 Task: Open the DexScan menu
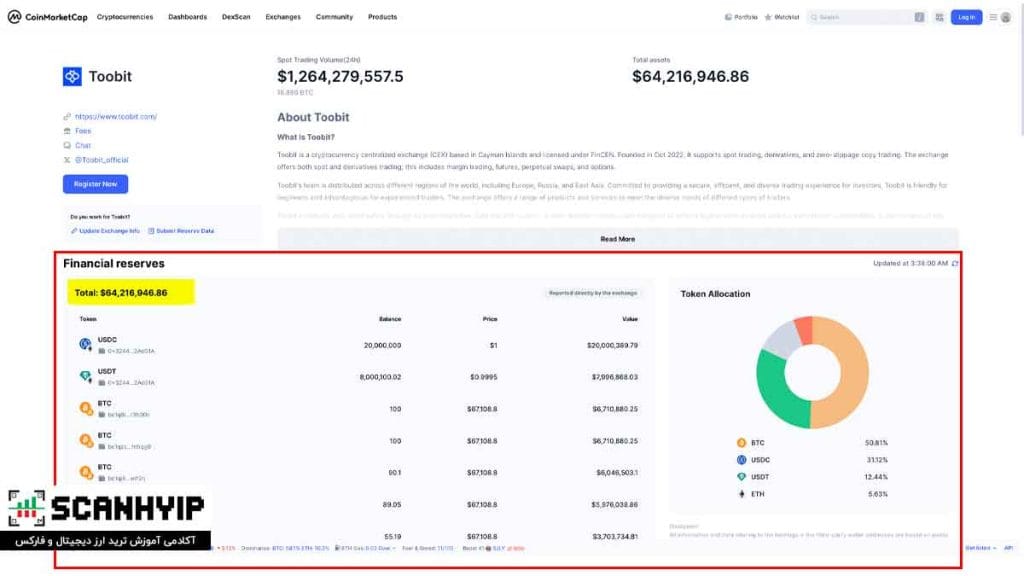tap(236, 17)
